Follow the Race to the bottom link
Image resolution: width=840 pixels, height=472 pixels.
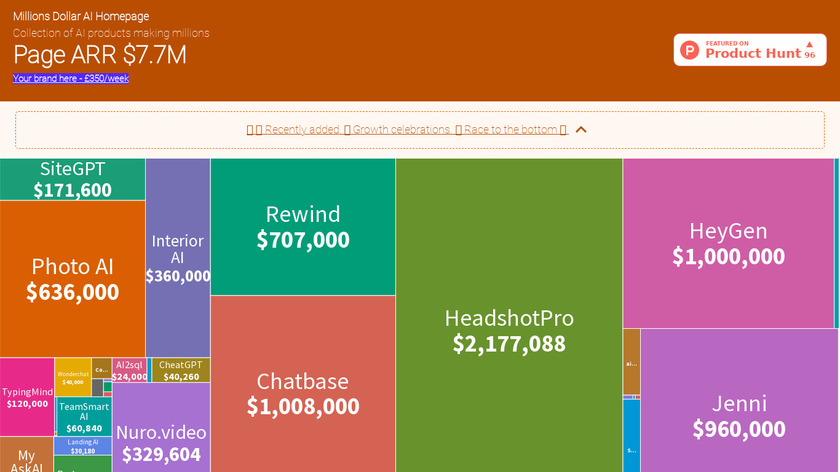511,130
